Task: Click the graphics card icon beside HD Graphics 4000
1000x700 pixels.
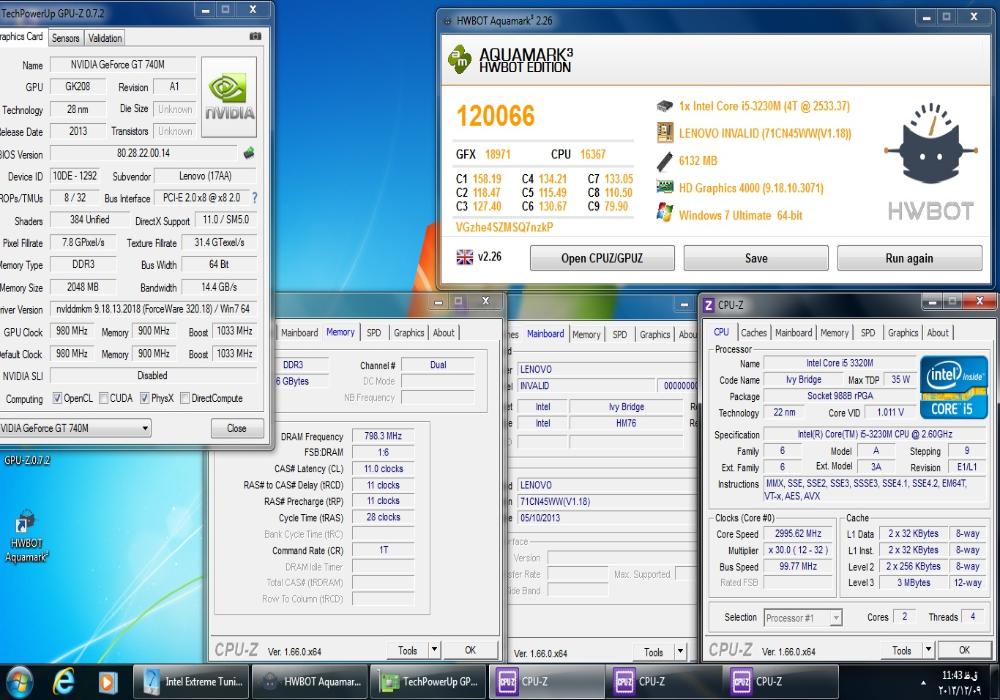Action: pyautogui.click(x=665, y=187)
